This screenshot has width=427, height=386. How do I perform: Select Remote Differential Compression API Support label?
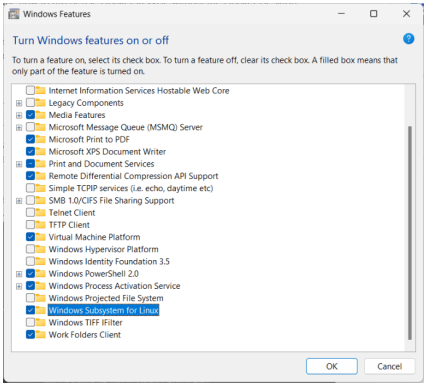pyautogui.click(x=133, y=176)
